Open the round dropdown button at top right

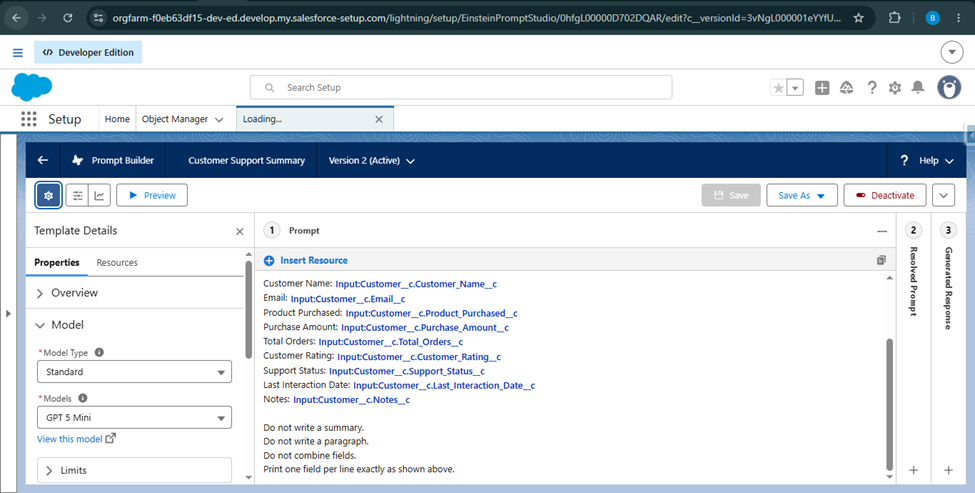point(951,53)
